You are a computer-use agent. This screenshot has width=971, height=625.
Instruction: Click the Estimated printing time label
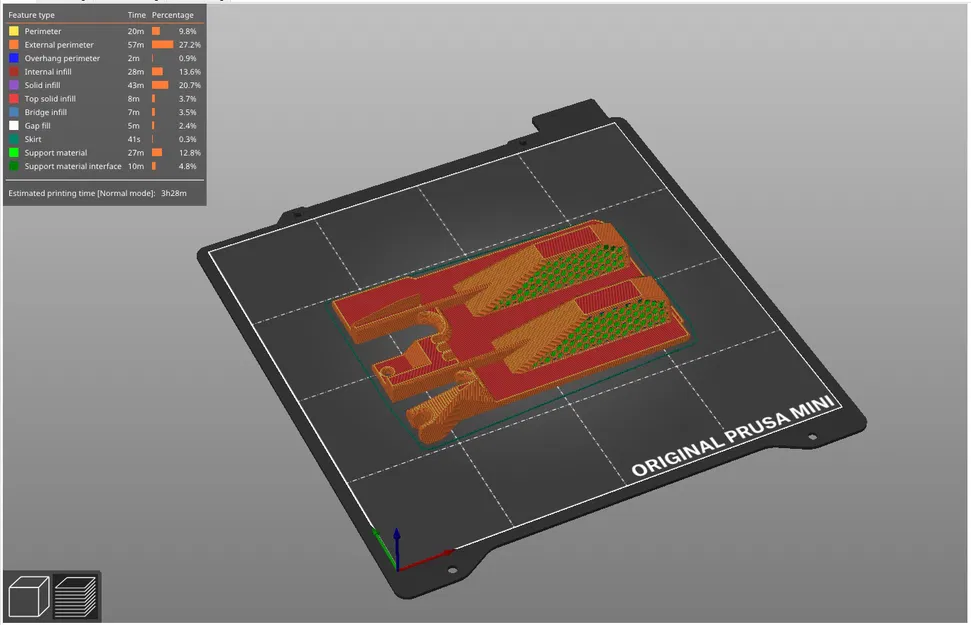85,193
